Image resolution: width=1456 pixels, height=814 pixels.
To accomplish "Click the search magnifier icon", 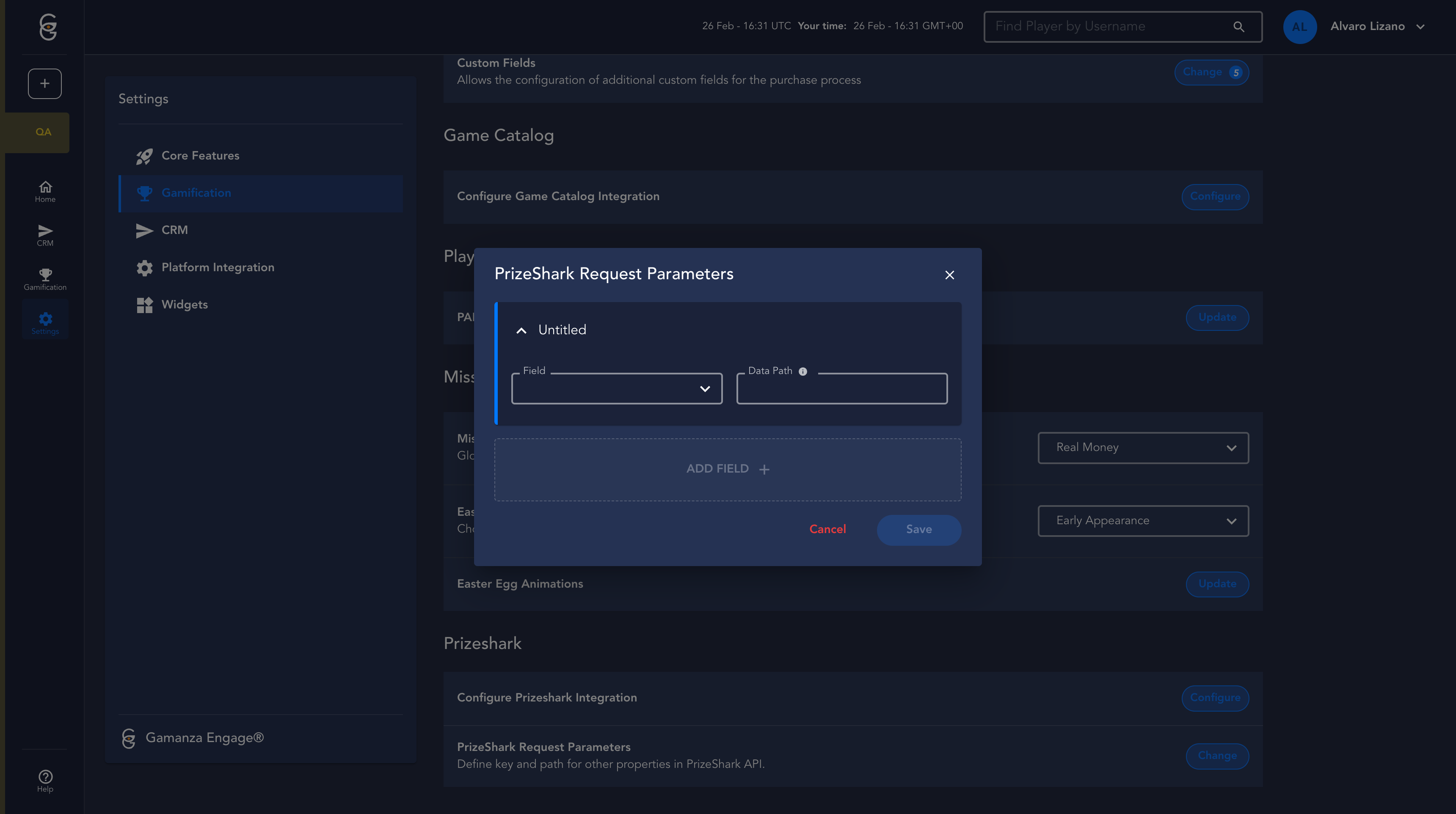I will 1238,27.
